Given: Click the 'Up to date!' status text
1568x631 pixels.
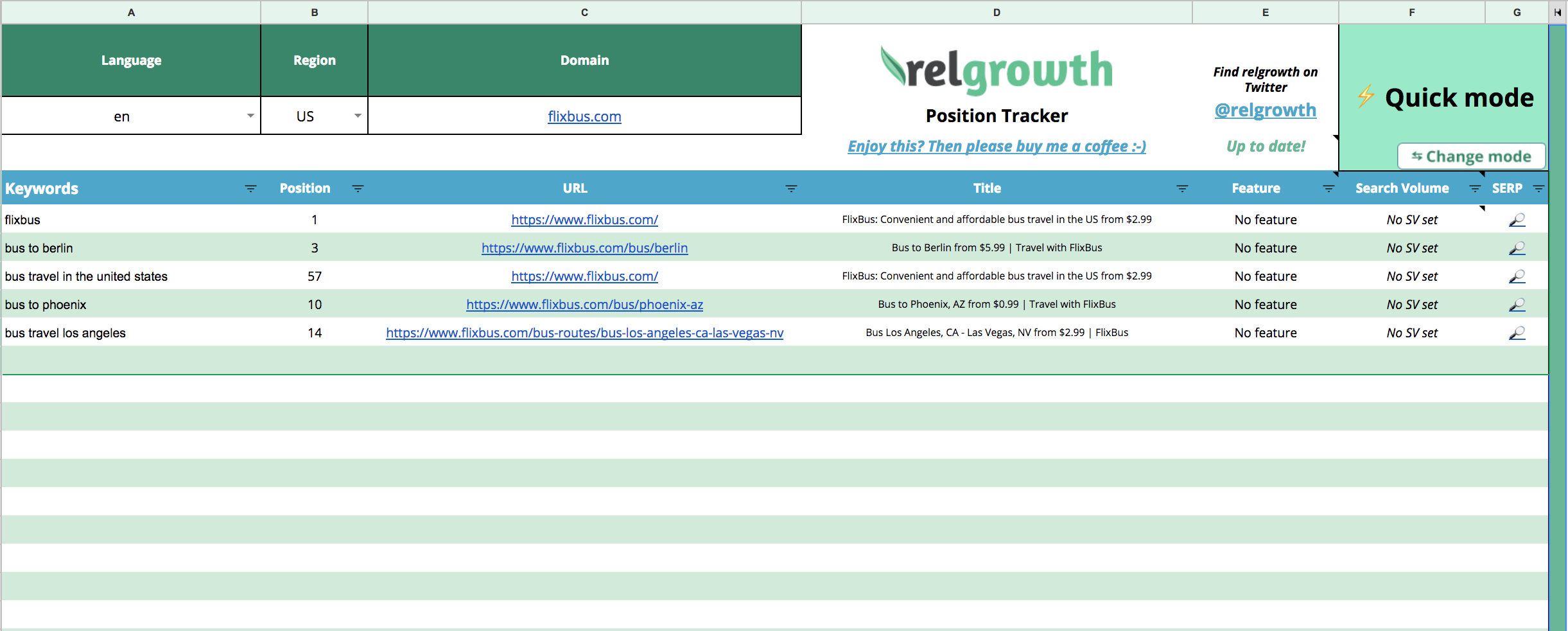Looking at the screenshot, I should [1266, 147].
